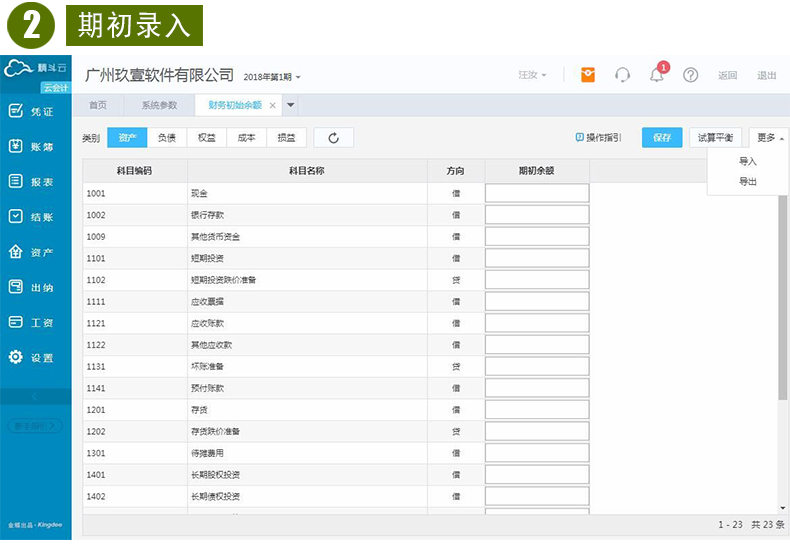Click the beginner guide button in sidebar
Image resolution: width=790 pixels, height=544 pixels.
pyautogui.click(x=35, y=426)
